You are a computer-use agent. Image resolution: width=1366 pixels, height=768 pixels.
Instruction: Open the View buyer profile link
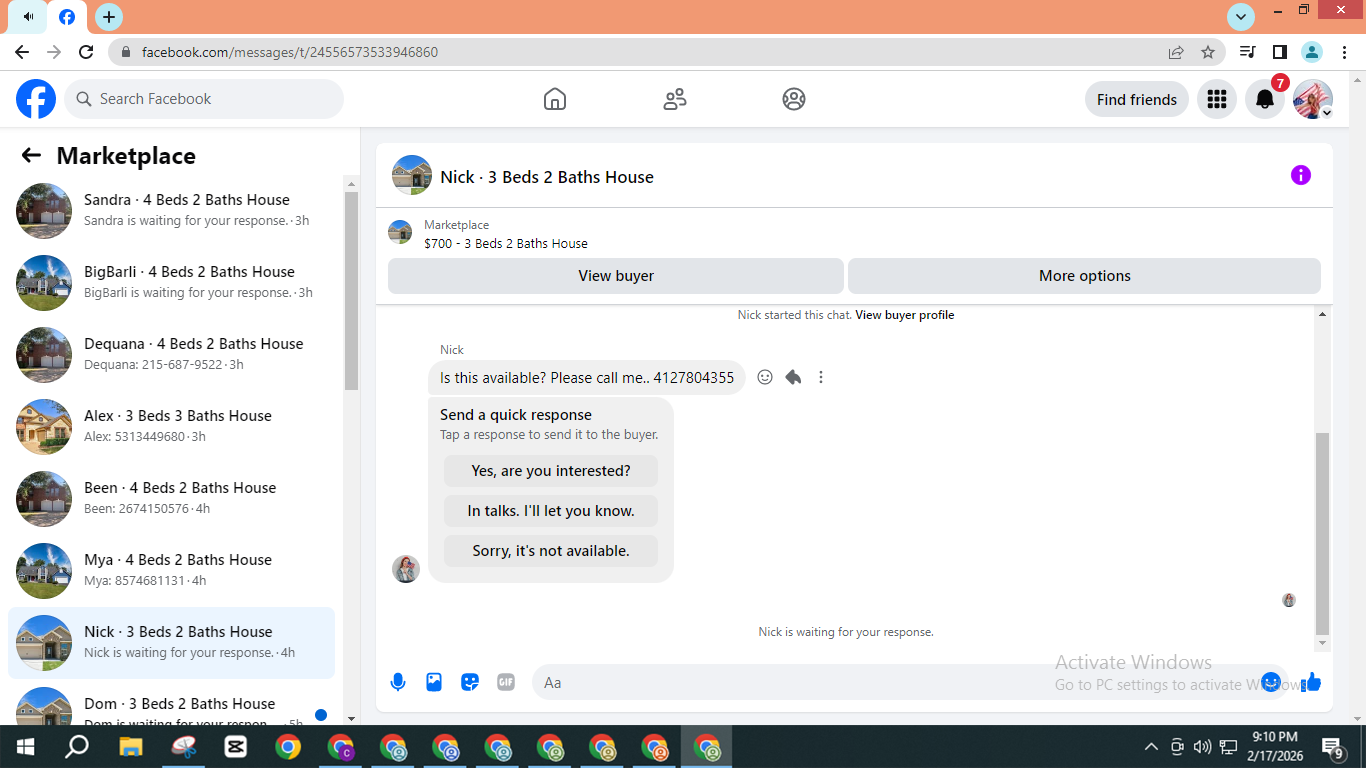tap(905, 315)
